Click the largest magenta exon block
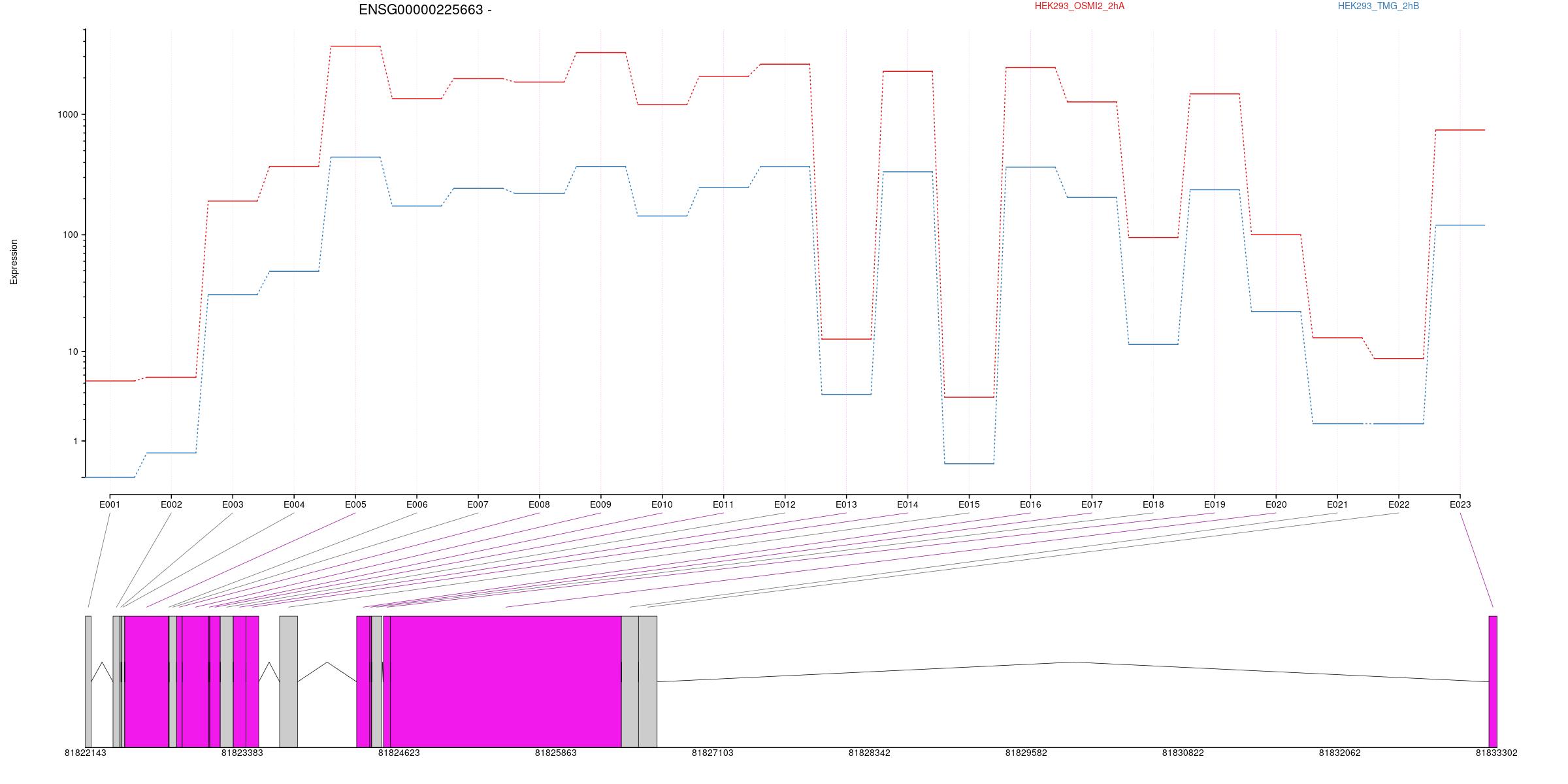Image resolution: width=1568 pixels, height=784 pixels. pyautogui.click(x=506, y=681)
